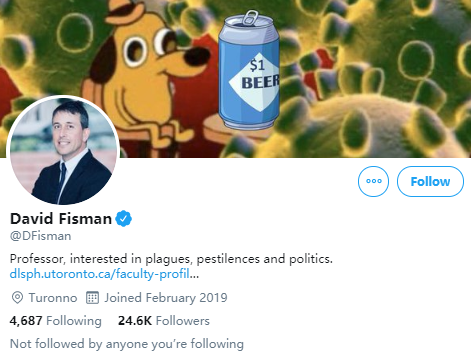The image size is (471, 363).
Task: Click the dog's hat in the banner
Action: [x=126, y=12]
